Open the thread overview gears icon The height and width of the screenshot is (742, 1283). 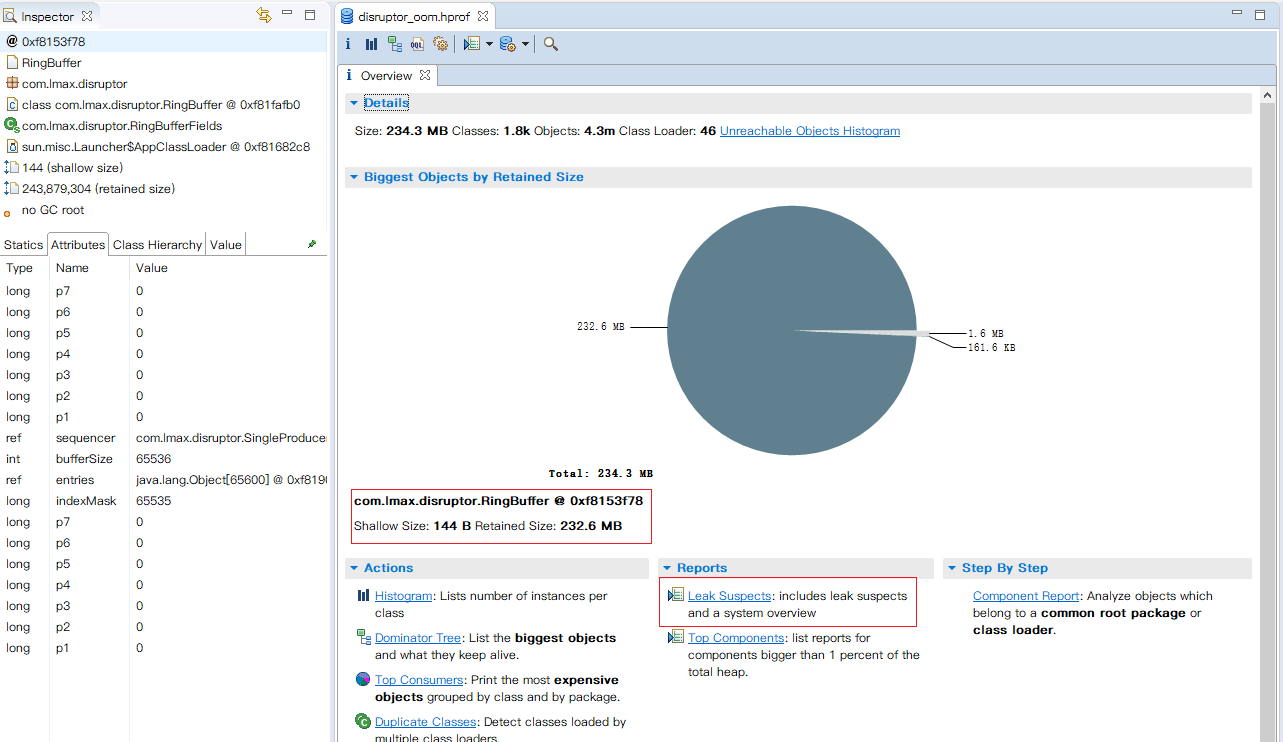[440, 44]
